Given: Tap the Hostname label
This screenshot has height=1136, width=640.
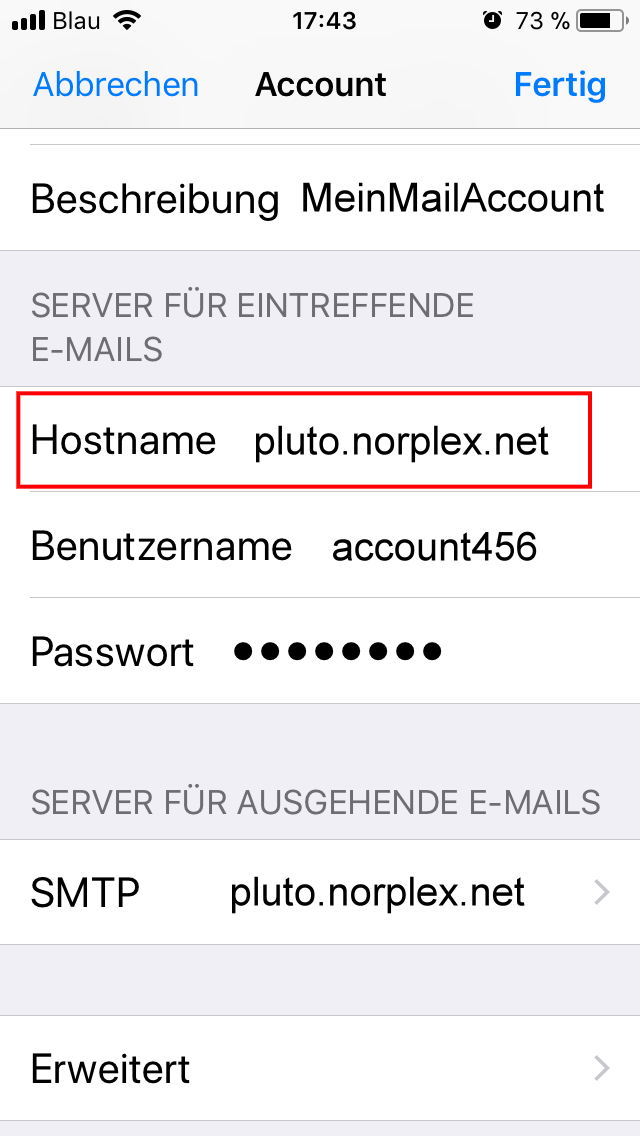Looking at the screenshot, I should (x=123, y=440).
